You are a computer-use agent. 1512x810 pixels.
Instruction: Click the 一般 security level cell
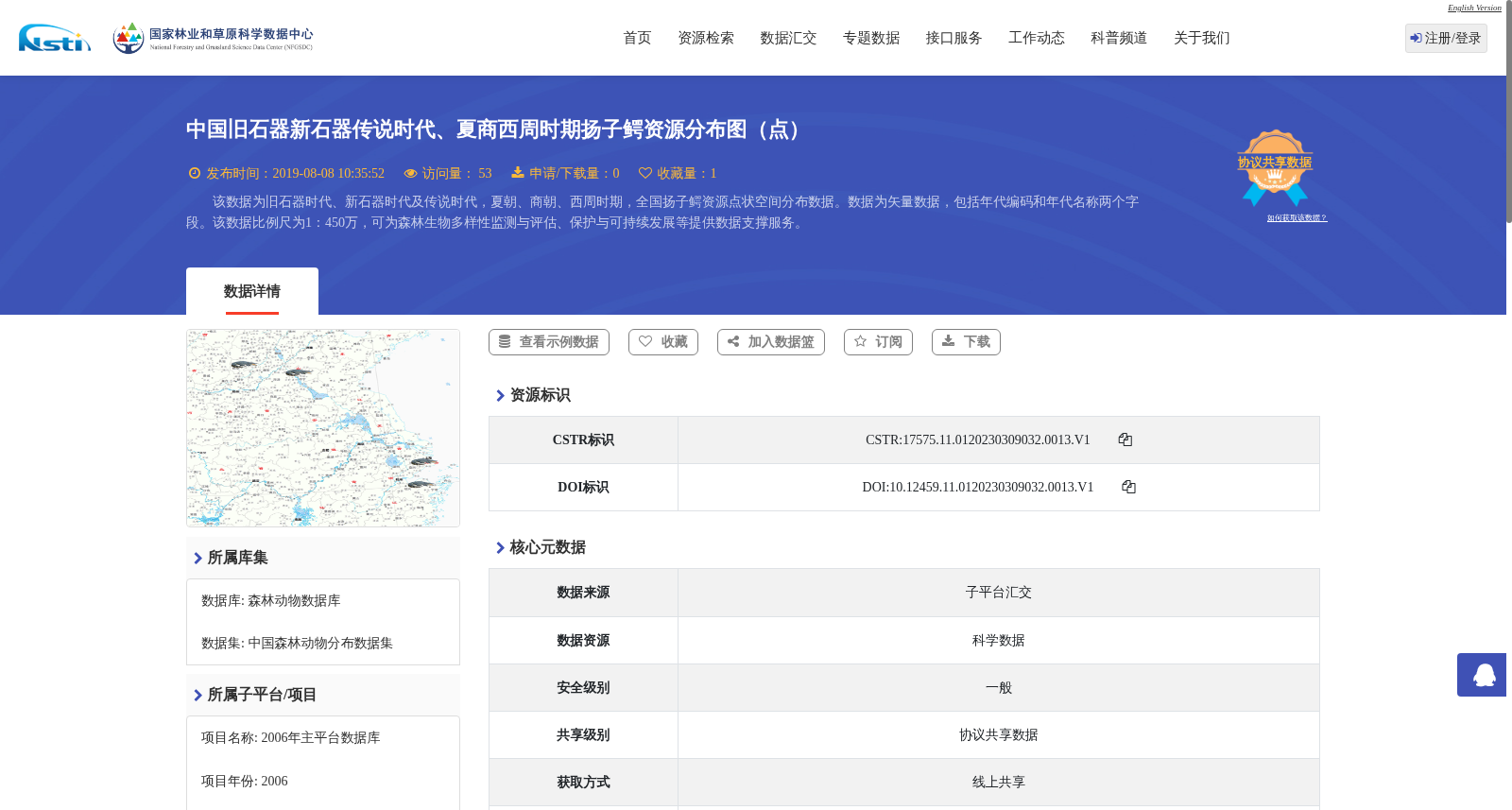pos(999,688)
